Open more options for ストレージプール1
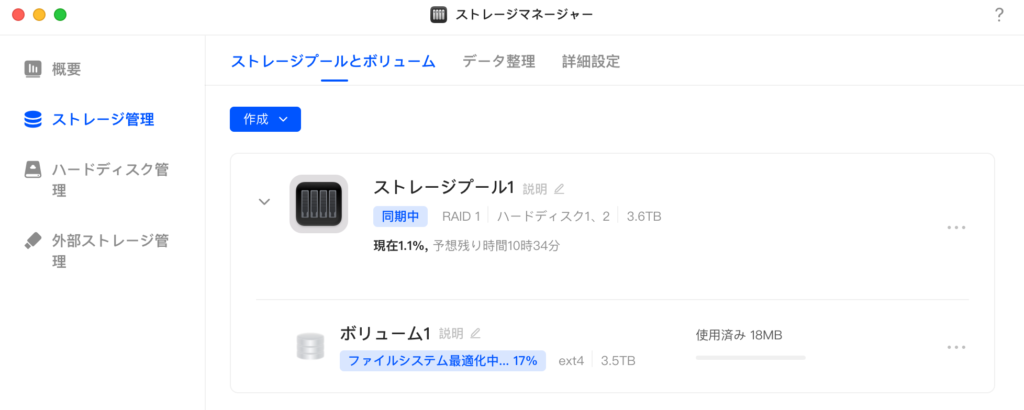The width and height of the screenshot is (1024, 410). point(956,228)
